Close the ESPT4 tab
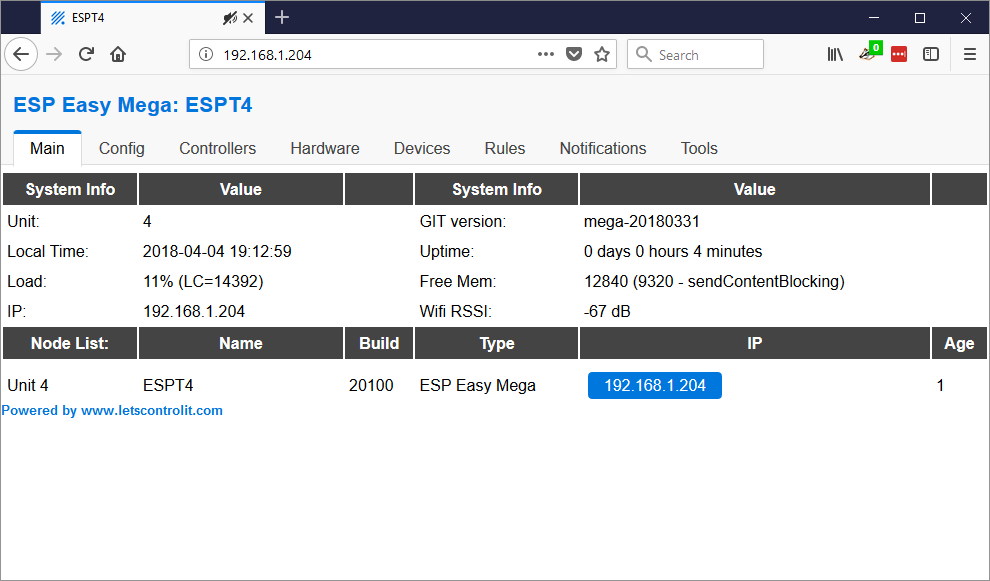 [248, 18]
